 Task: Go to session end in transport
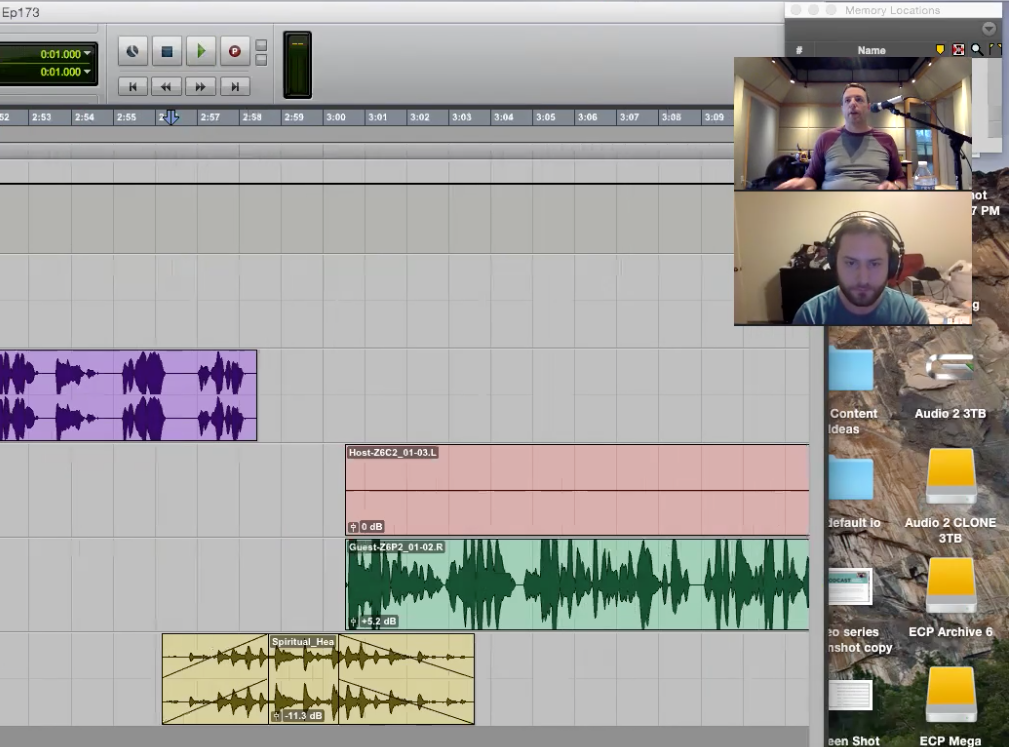pos(235,86)
